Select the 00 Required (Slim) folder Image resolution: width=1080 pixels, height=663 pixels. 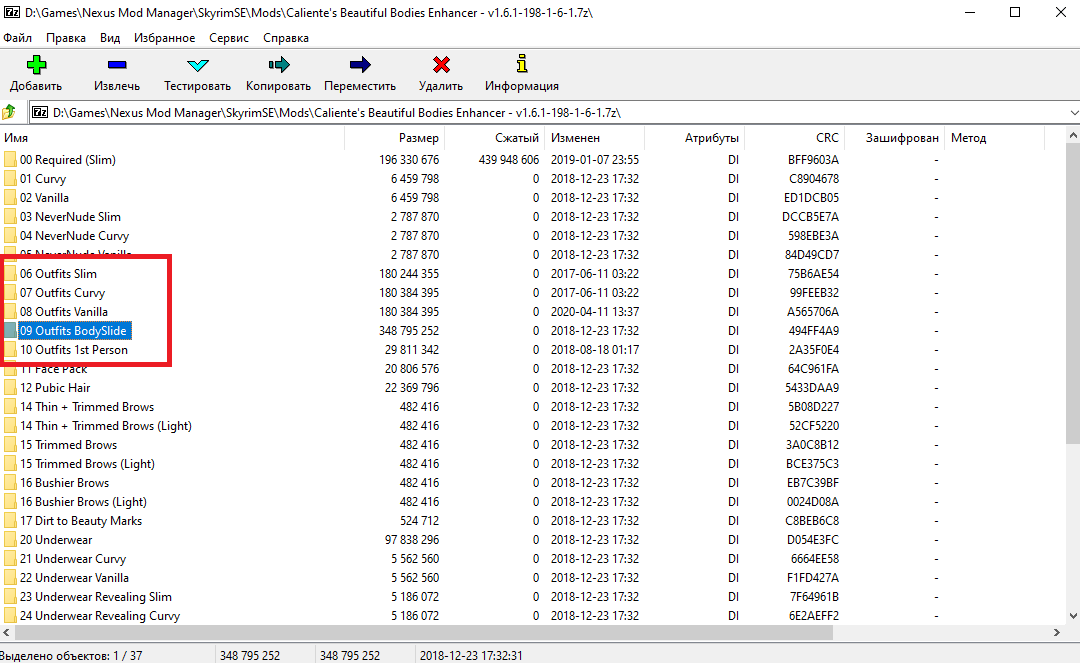coord(67,160)
